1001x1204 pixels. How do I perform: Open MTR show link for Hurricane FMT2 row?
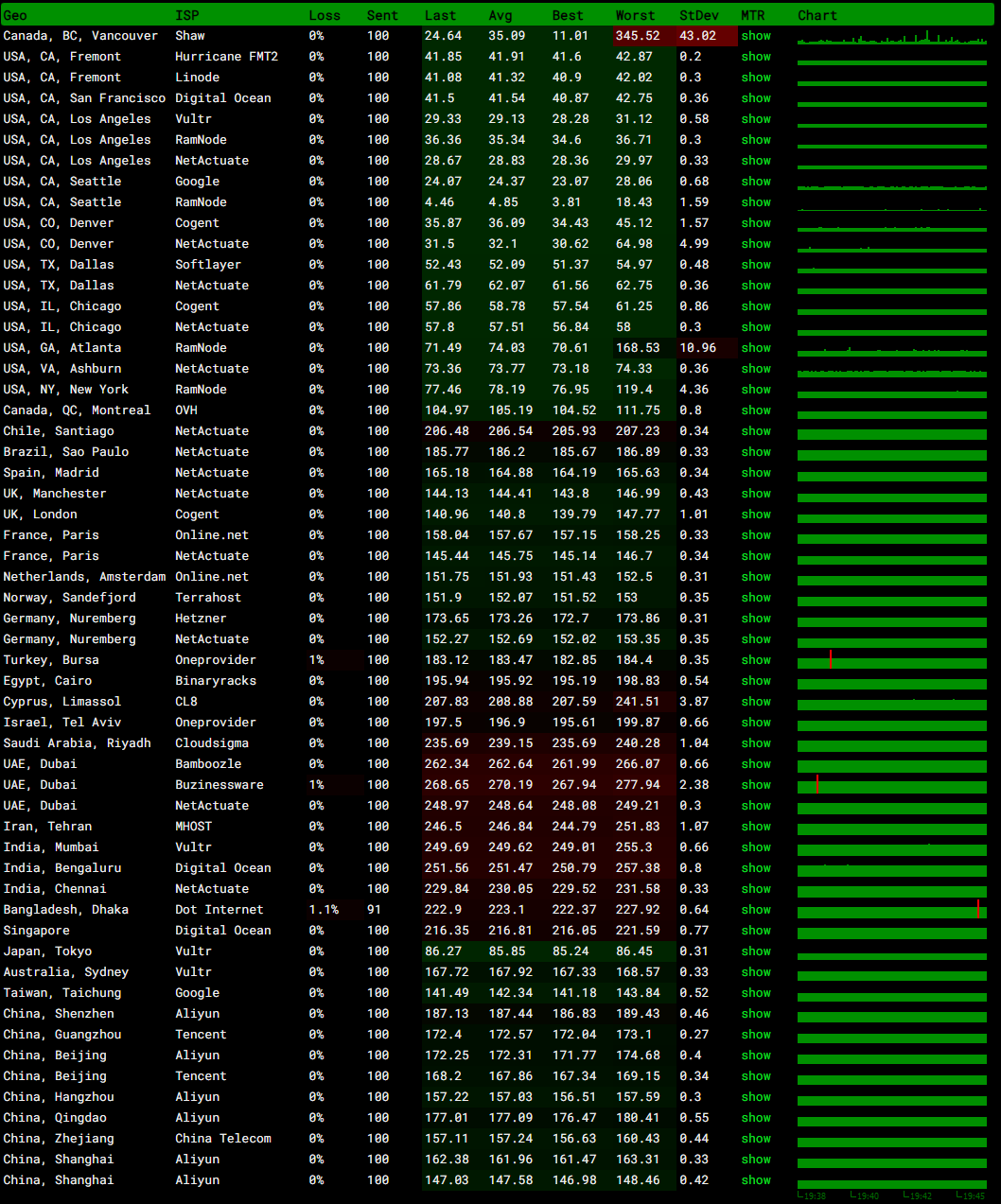click(755, 57)
